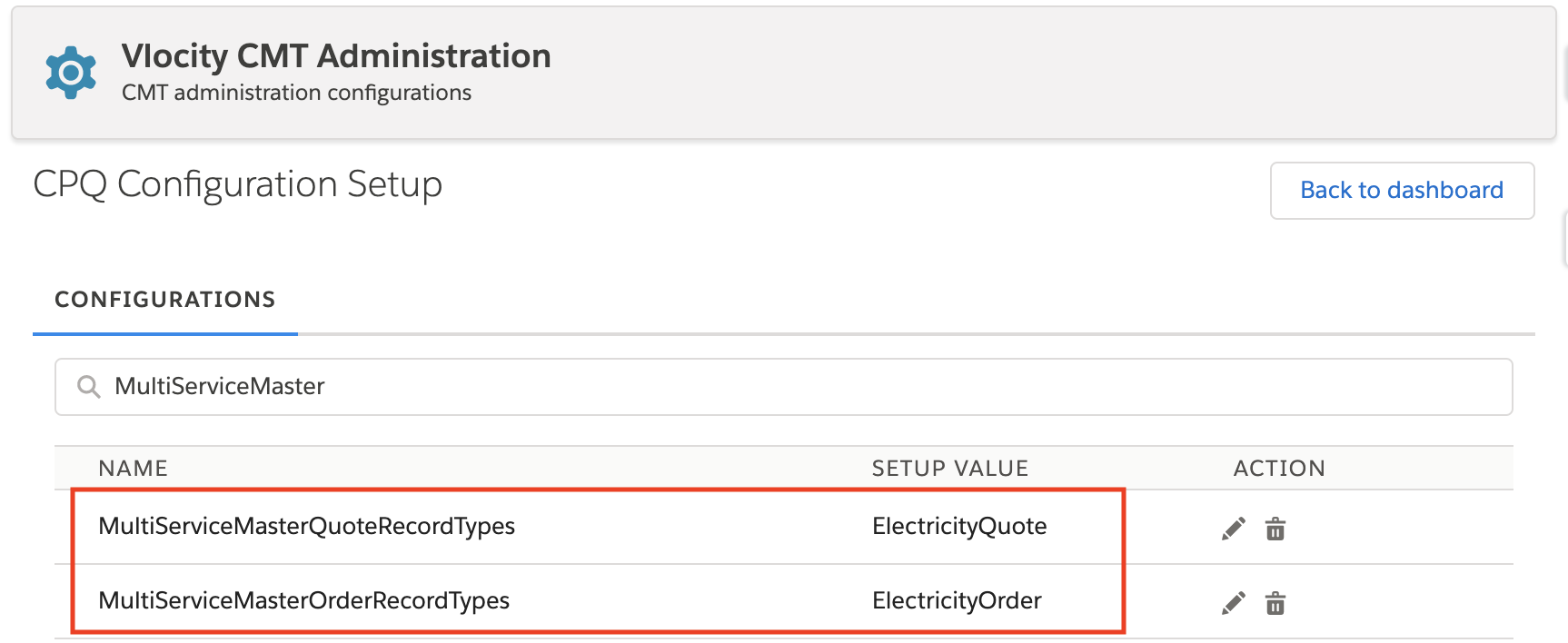Edit the MultiServiceMasterQuoteRecordTypes configuration

click(x=1234, y=529)
